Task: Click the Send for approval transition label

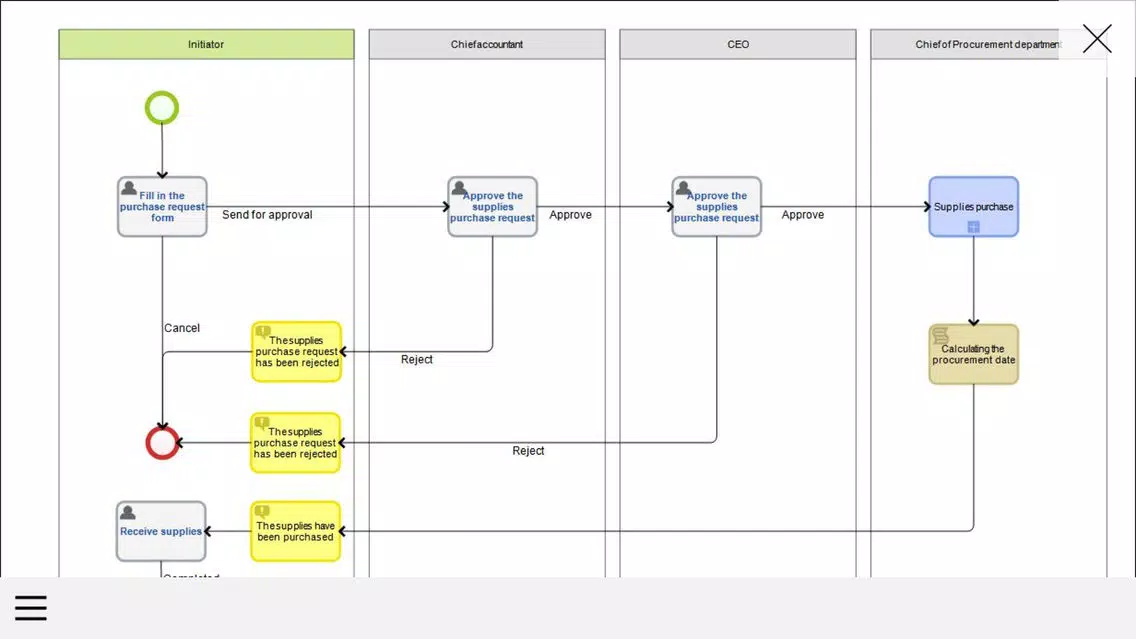Action: pyautogui.click(x=267, y=214)
